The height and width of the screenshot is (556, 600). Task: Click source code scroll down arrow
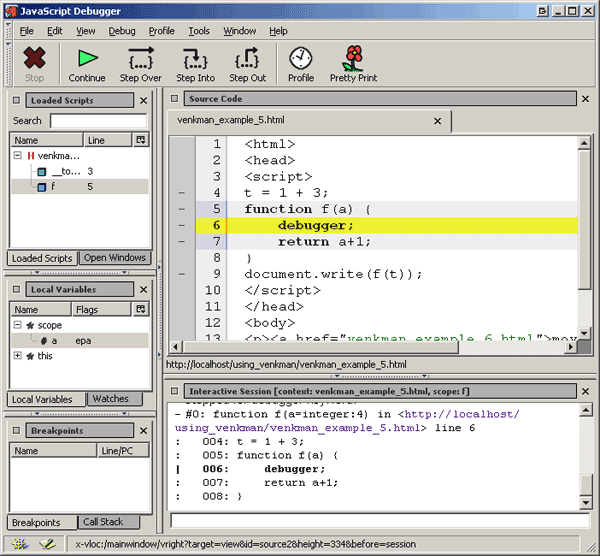584,333
